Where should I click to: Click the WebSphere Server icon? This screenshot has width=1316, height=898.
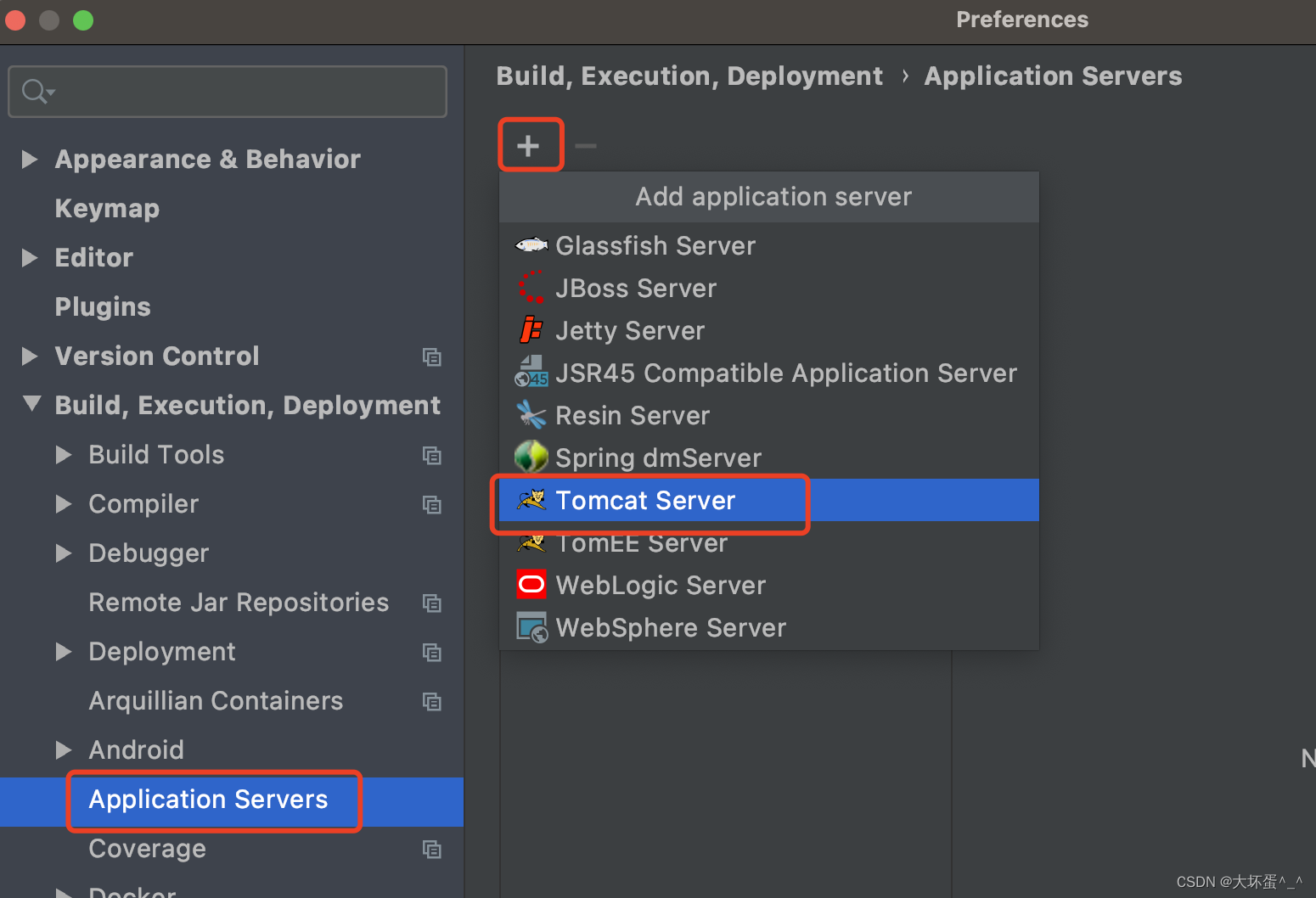point(531,627)
